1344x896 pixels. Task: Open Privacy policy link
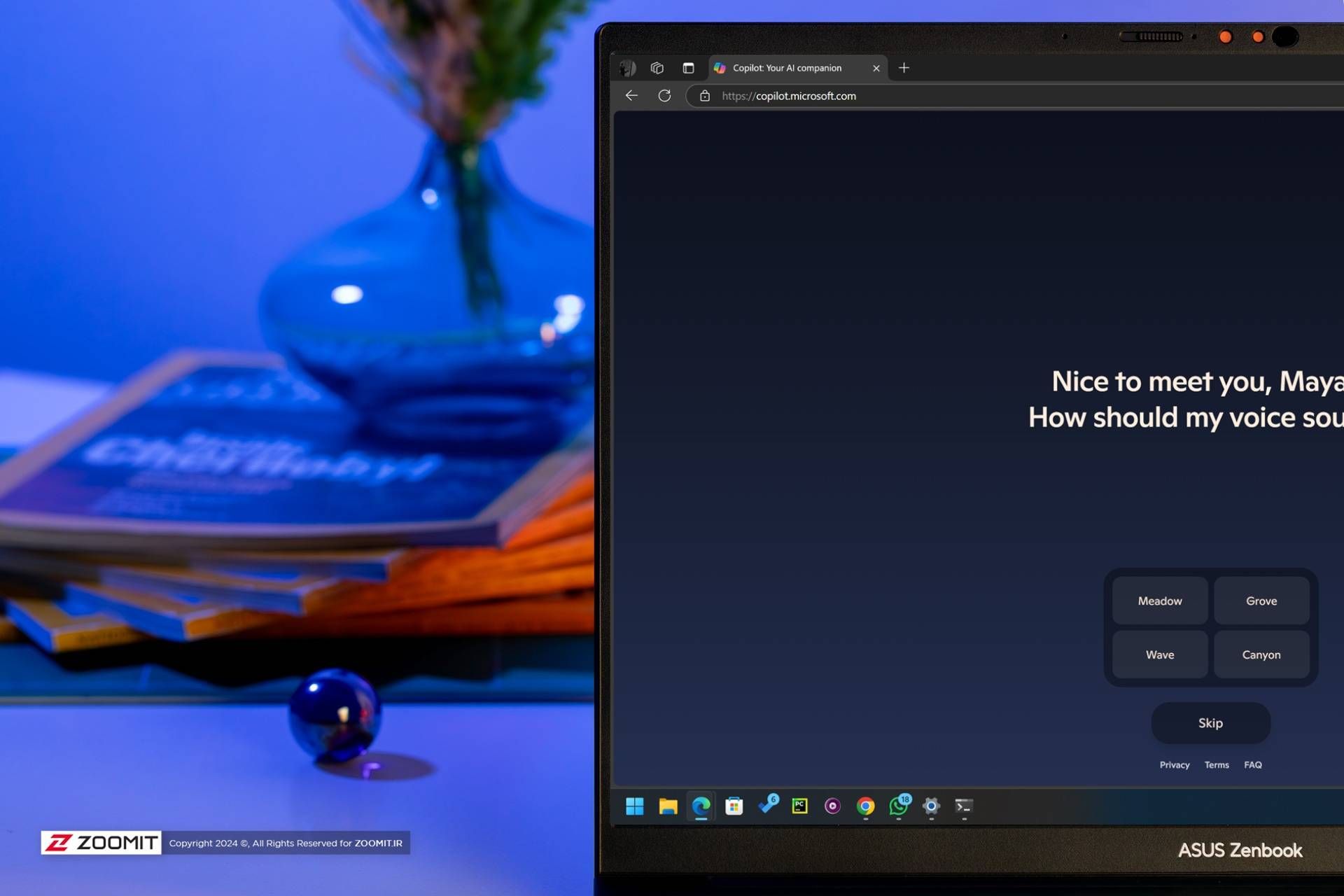coord(1175,764)
